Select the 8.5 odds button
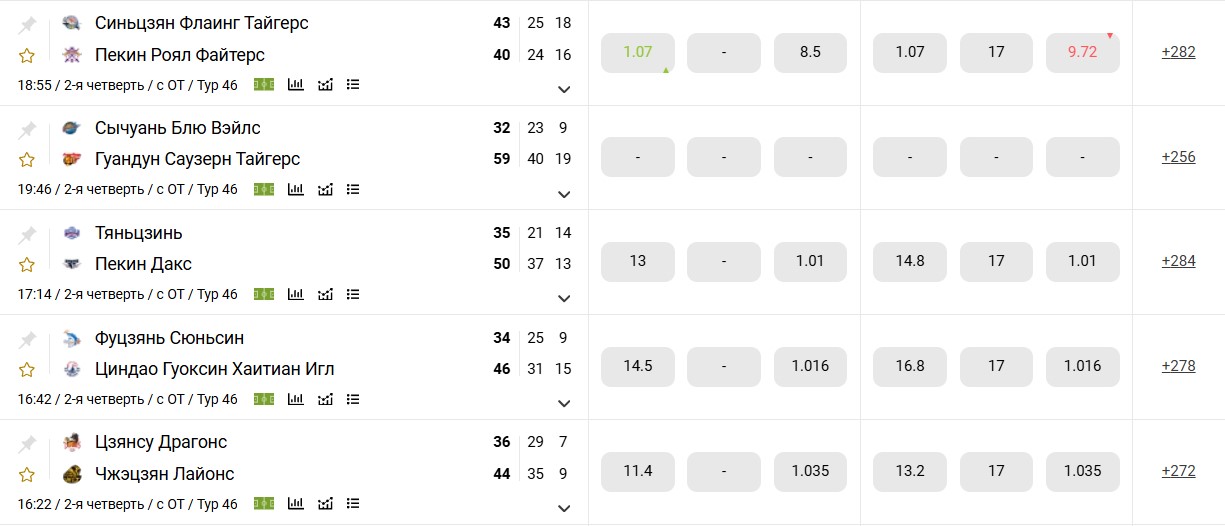Screen dimensions: 1225x526 [x=810, y=52]
